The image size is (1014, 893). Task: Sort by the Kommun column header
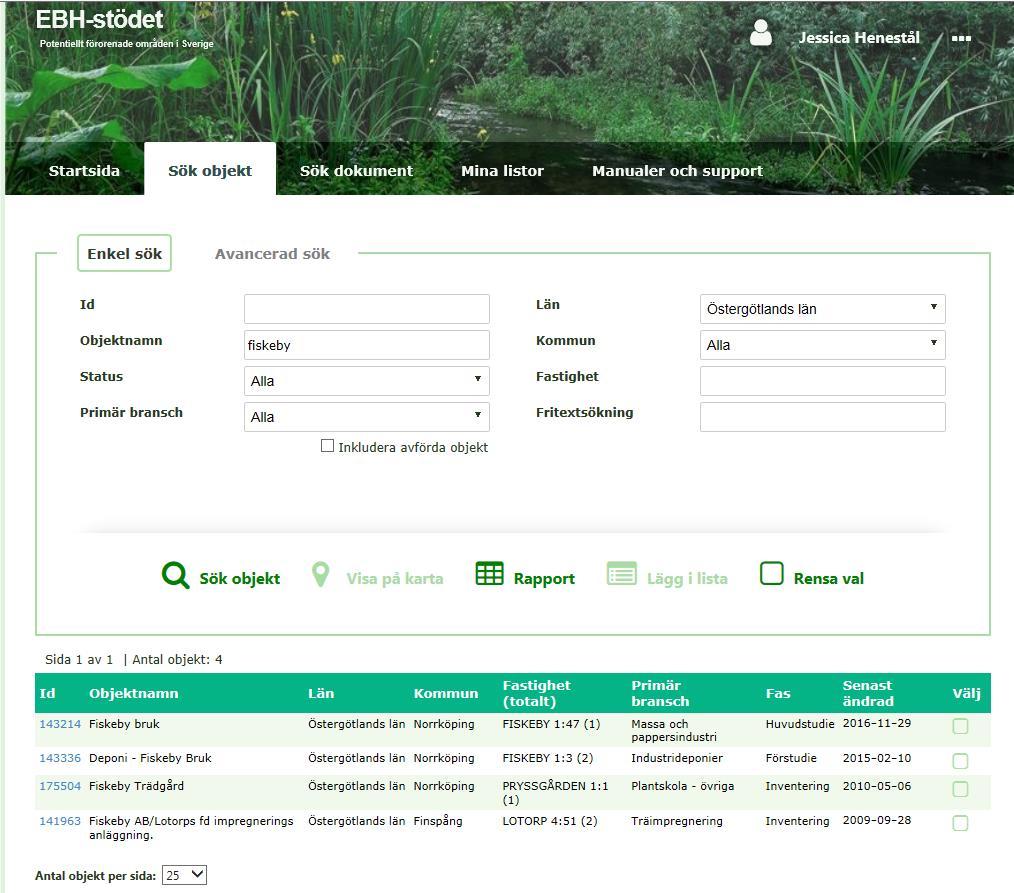pyautogui.click(x=446, y=693)
